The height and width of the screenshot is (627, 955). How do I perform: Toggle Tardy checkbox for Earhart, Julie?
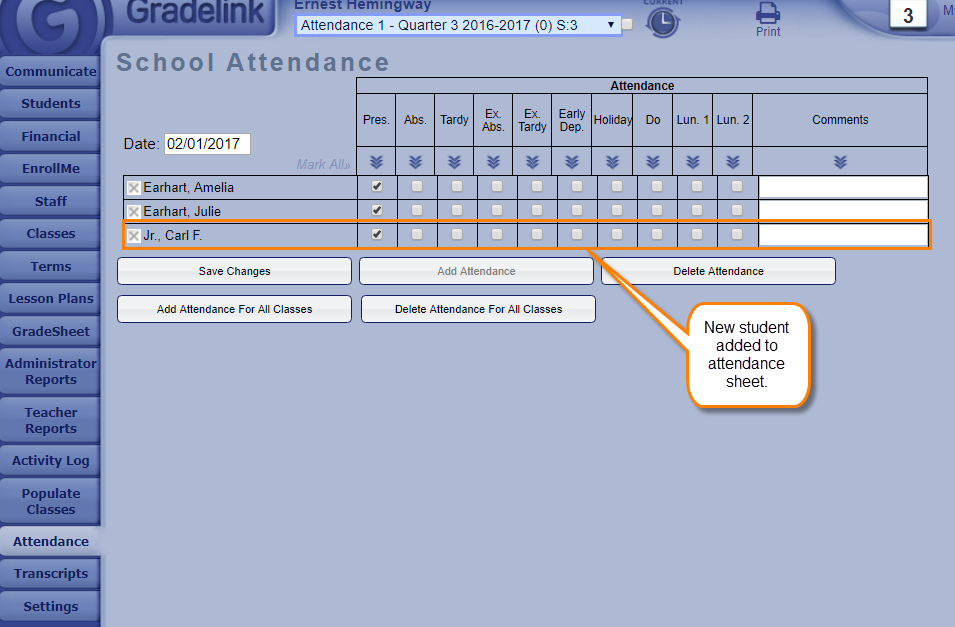coord(457,210)
